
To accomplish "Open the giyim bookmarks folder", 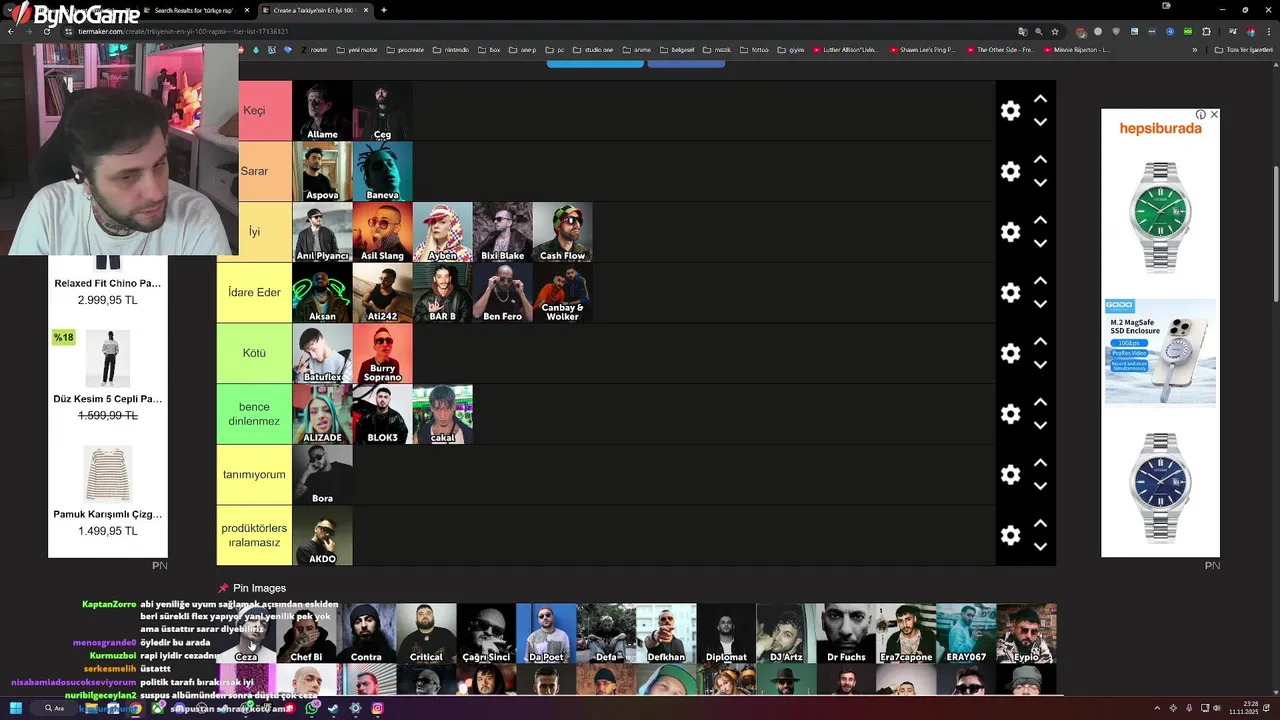I will pos(791,49).
